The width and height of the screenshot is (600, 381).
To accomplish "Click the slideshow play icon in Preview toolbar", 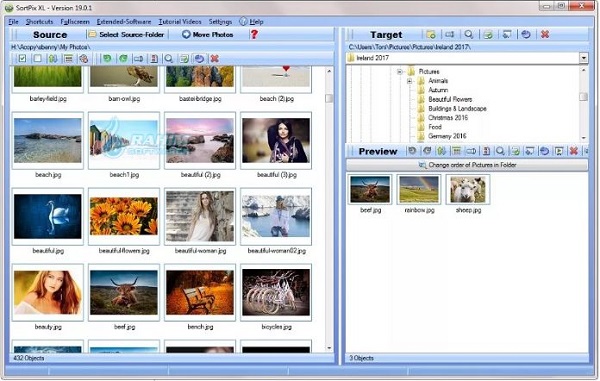I will tap(559, 151).
